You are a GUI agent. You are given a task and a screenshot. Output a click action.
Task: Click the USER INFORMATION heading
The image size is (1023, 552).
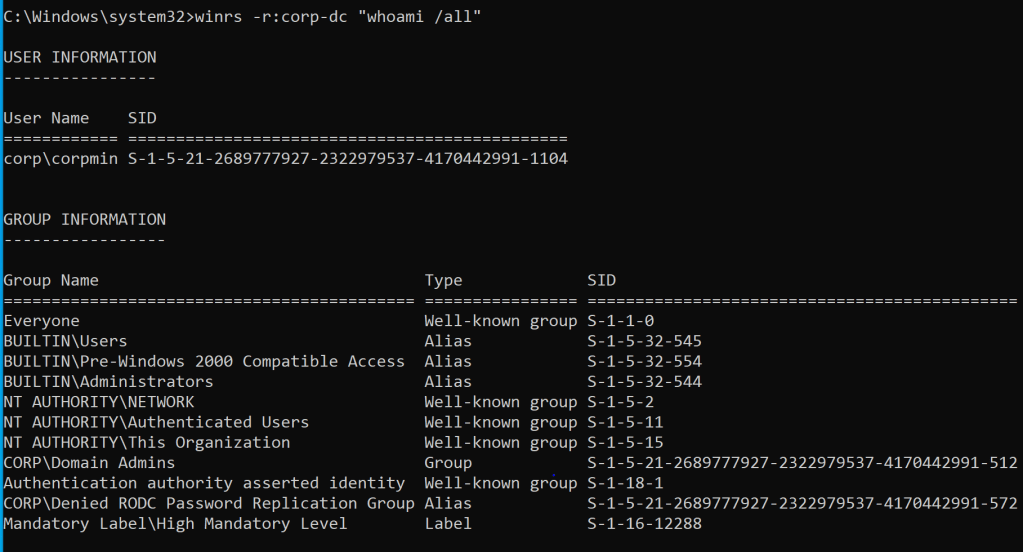click(80, 57)
